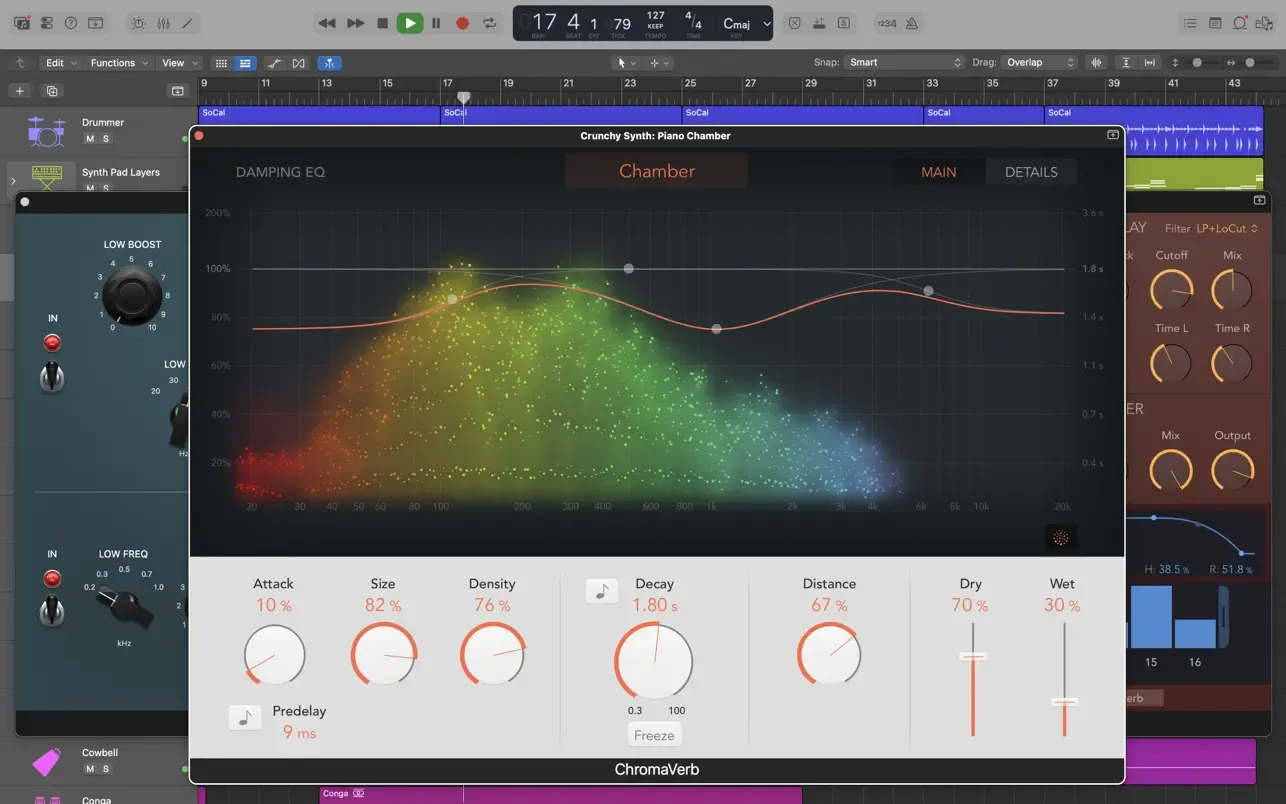Click the note sync icon beside Predelay
This screenshot has height=804, width=1286.
click(x=245, y=718)
